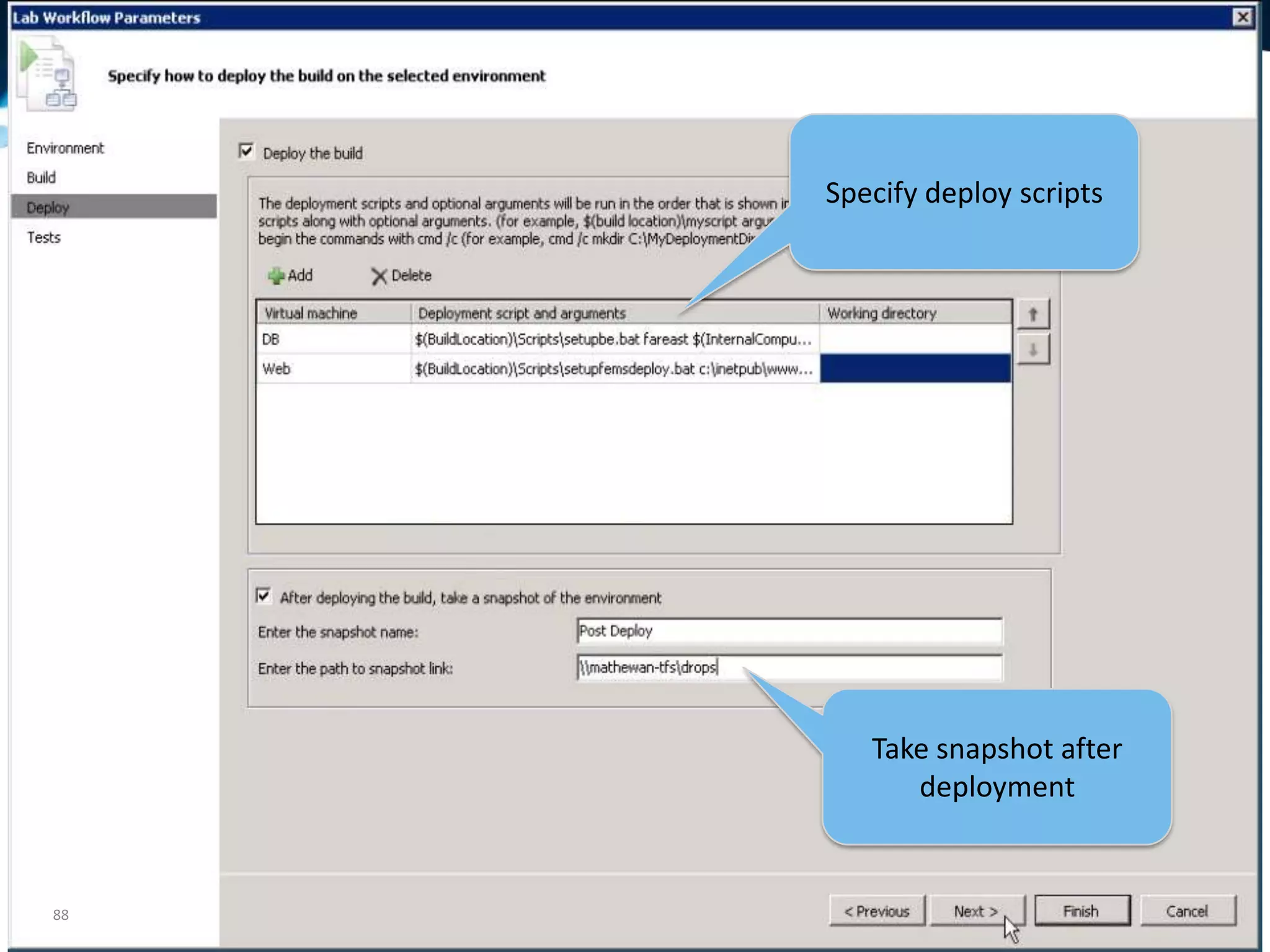1270x952 pixels.
Task: Click the Web row working directory cell
Action: [x=915, y=369]
